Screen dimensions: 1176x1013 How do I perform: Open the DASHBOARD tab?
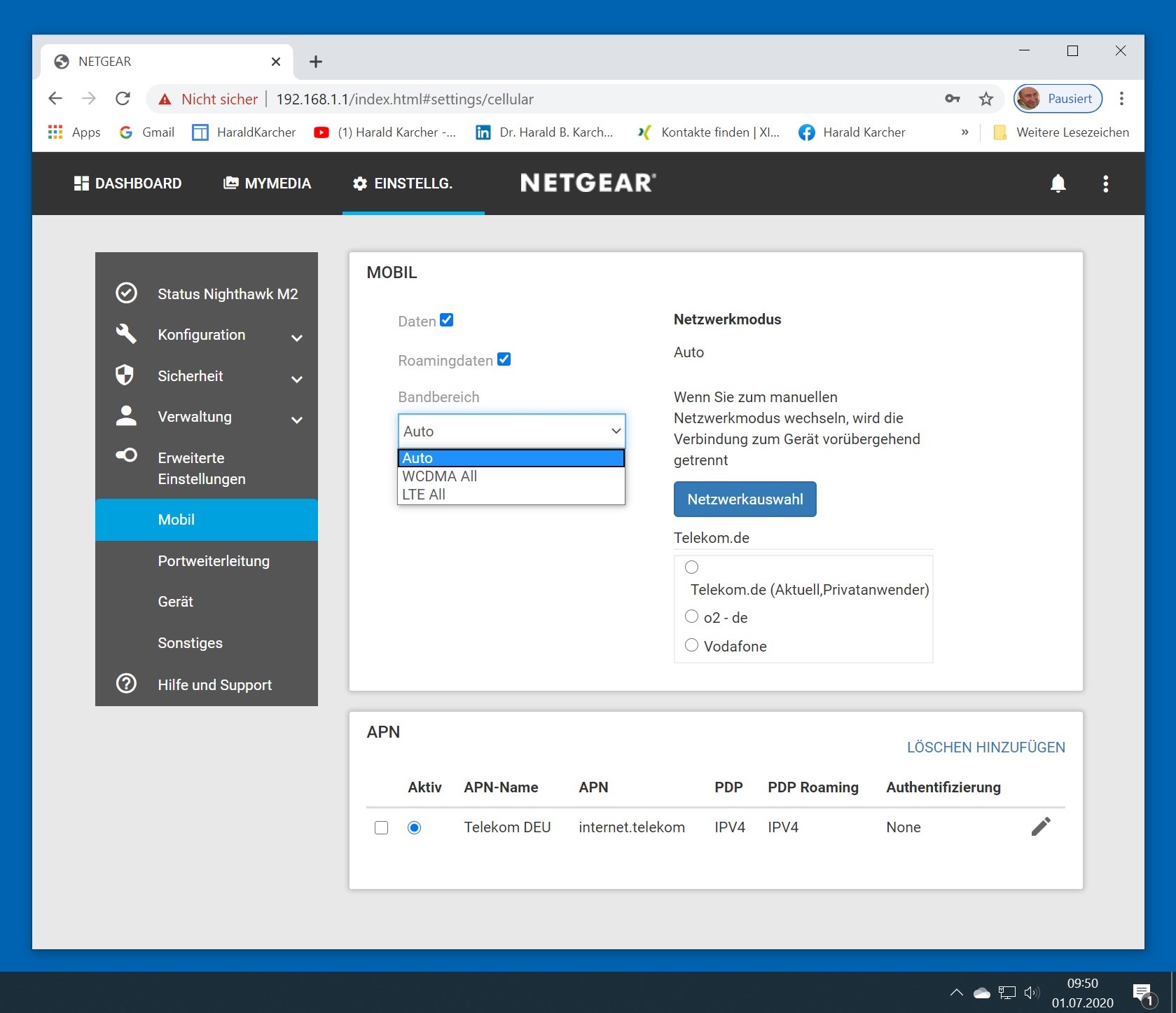128,184
